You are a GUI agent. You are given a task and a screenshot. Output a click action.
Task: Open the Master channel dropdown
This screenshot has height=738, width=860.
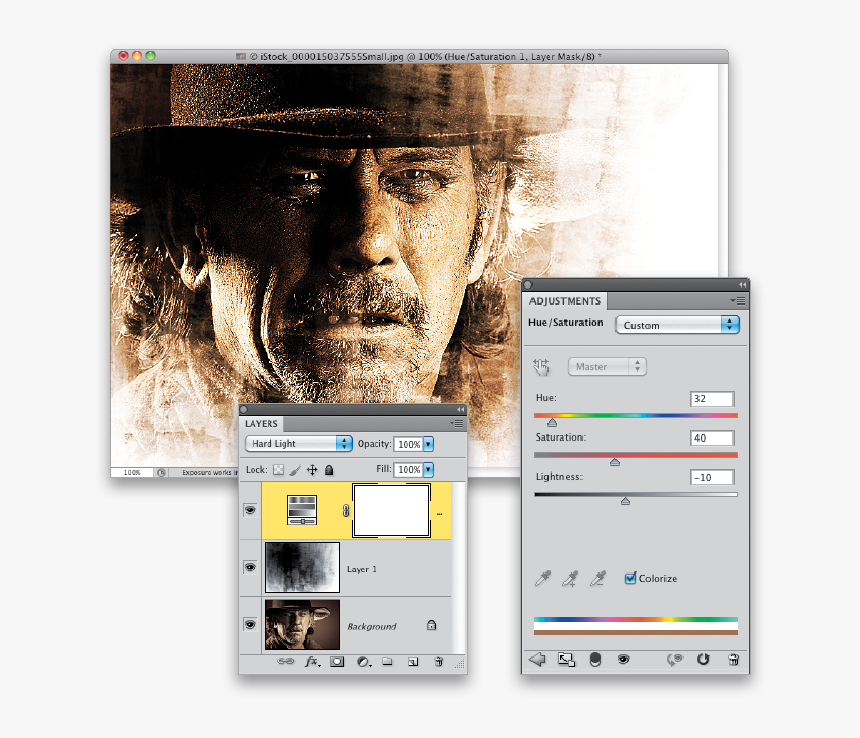(607, 367)
